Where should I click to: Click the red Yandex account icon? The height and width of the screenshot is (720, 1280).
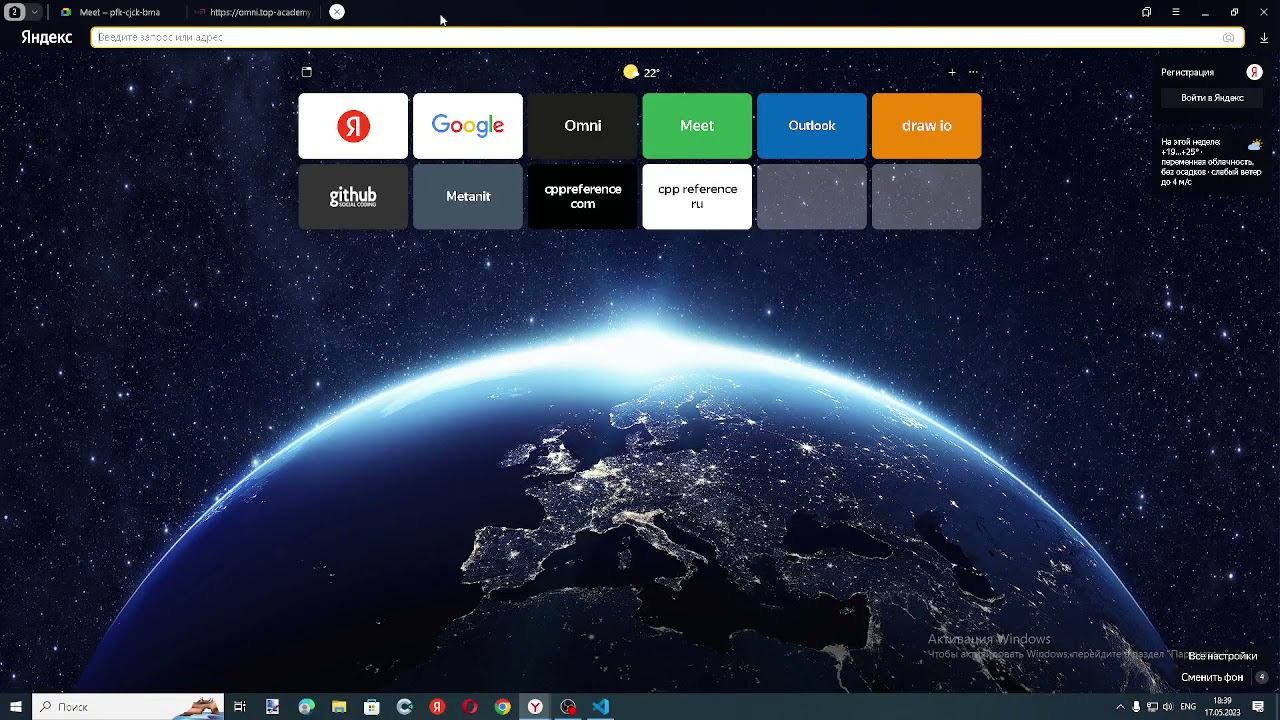(x=1254, y=72)
